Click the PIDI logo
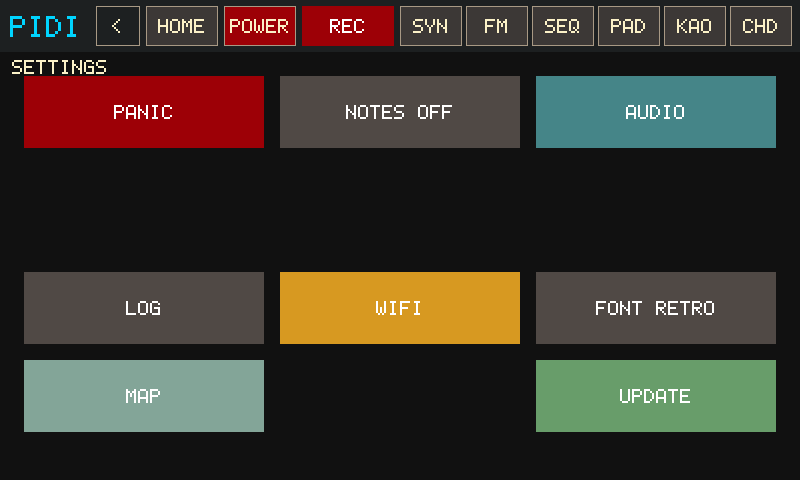The height and width of the screenshot is (480, 800). [43, 27]
